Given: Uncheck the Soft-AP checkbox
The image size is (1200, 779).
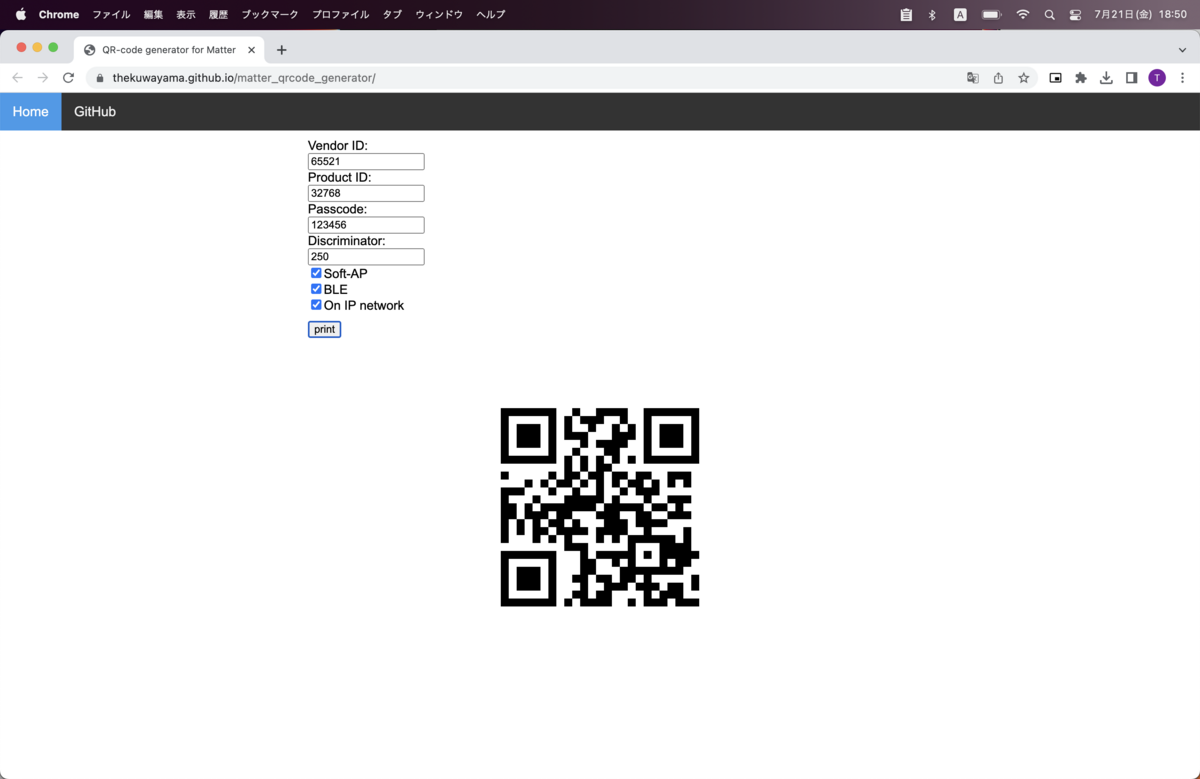Looking at the screenshot, I should (x=316, y=273).
